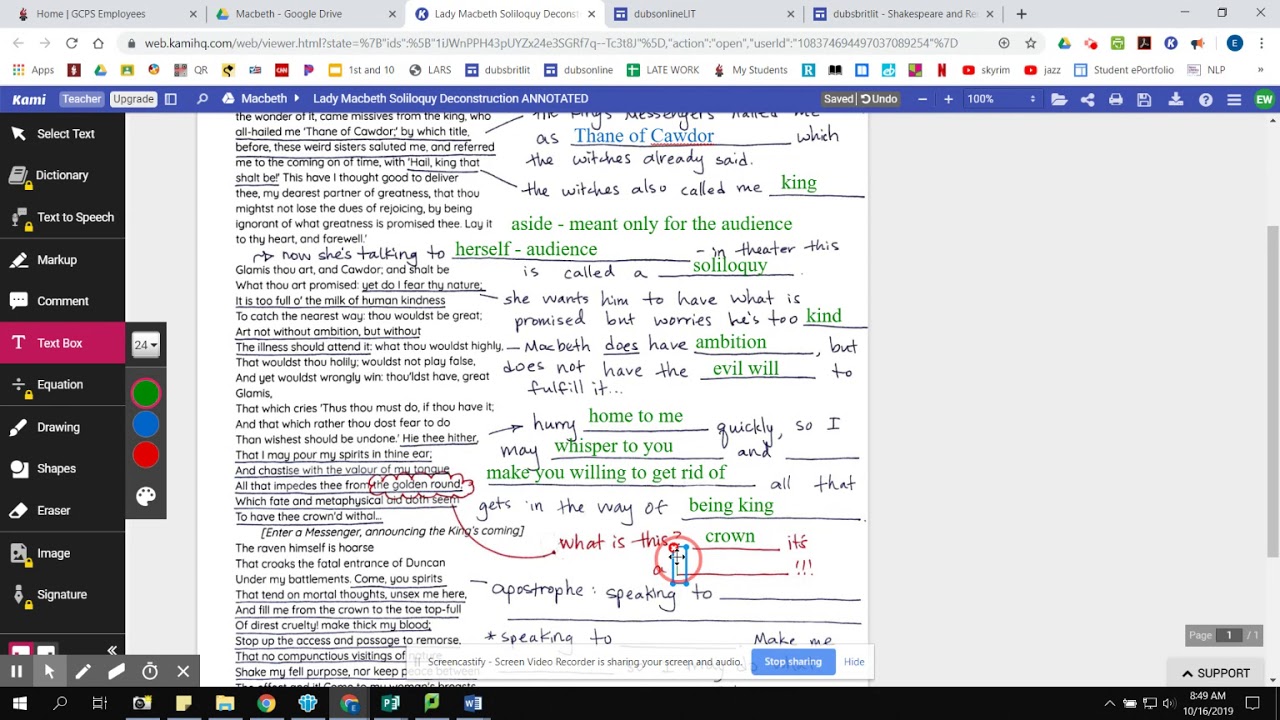Screen dimensions: 1280x720
Task: Pick the green text color
Action: [146, 393]
